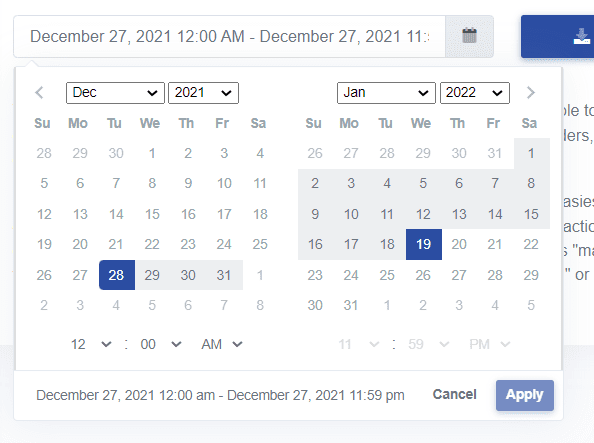This screenshot has height=443, width=594.
Task: Pick January 26 in the right calendar
Action: (423, 275)
